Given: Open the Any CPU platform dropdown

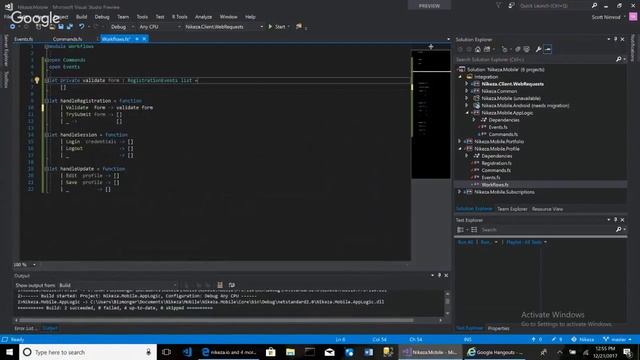Looking at the screenshot, I should coord(160,27).
